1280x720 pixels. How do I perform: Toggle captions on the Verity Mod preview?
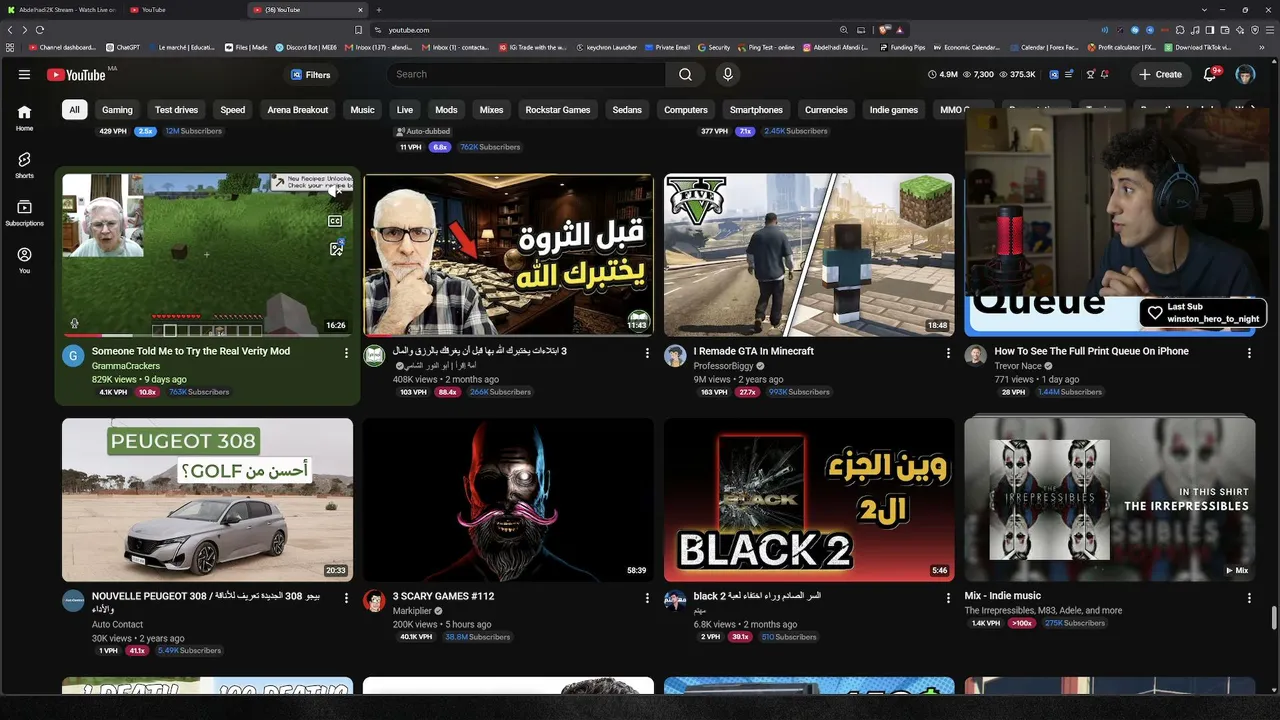click(x=336, y=221)
